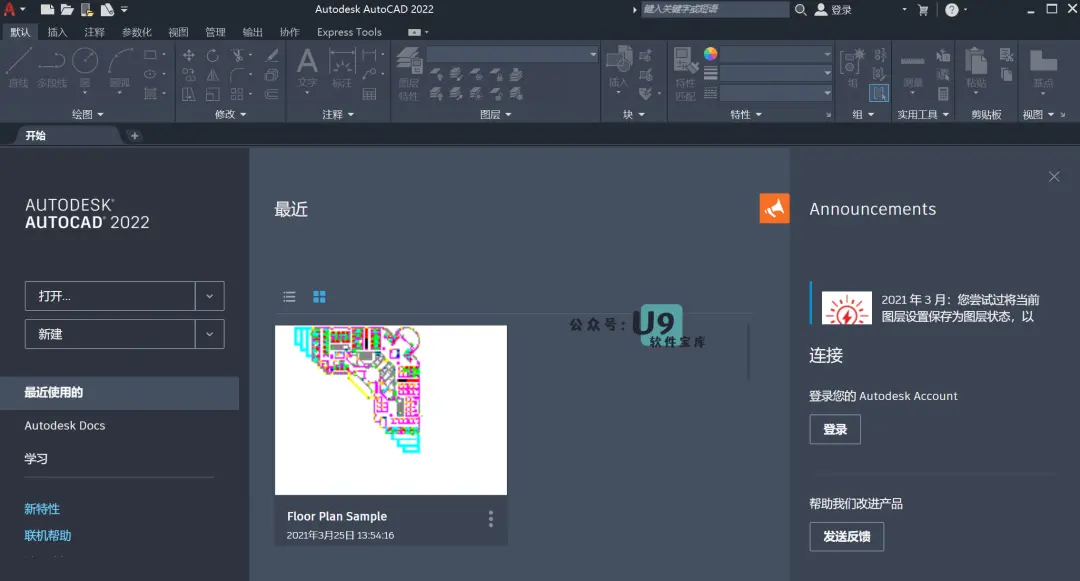This screenshot has width=1080, height=581.
Task: Click the Help question mark icon
Action: click(952, 10)
